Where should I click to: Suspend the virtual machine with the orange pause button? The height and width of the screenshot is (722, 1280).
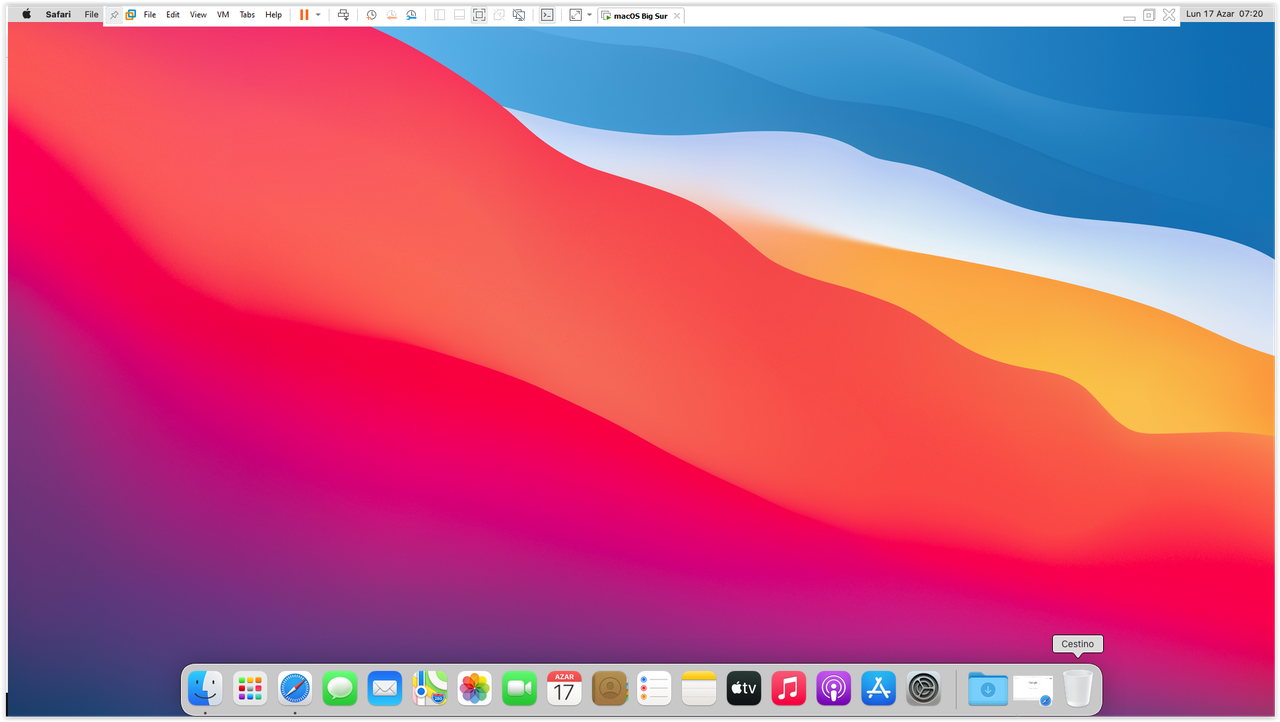(304, 15)
